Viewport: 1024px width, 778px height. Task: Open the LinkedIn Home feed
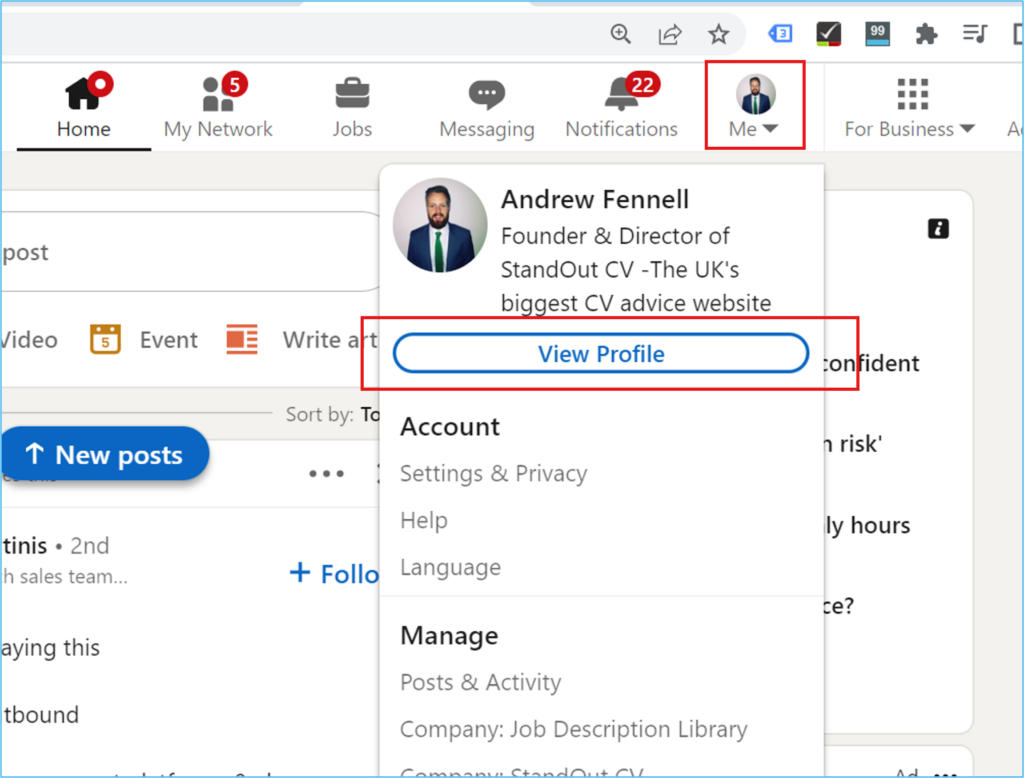pos(83,103)
